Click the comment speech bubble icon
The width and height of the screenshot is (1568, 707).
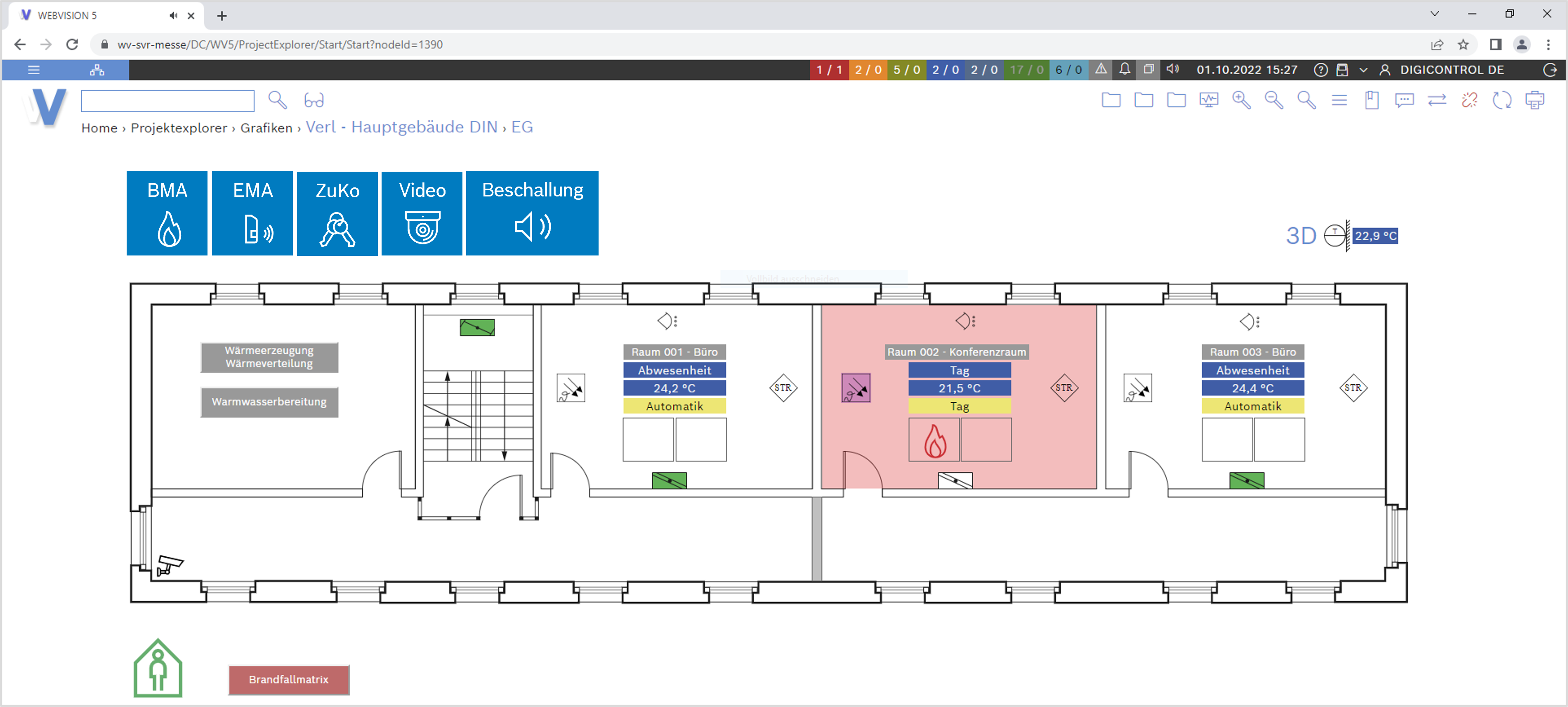tap(1404, 100)
